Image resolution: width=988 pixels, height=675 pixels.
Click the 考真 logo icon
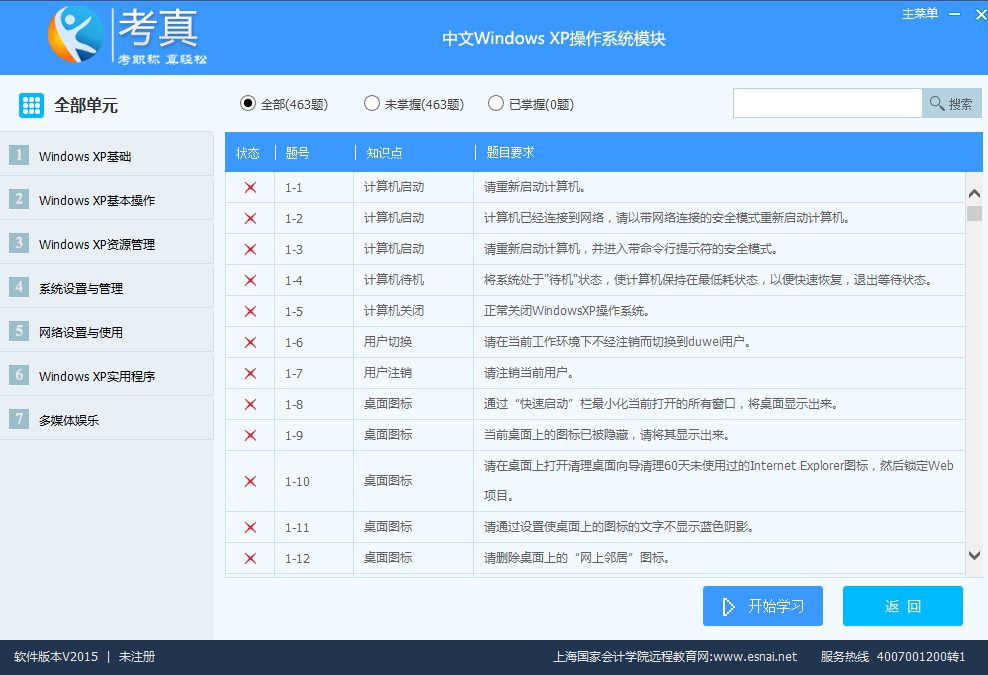click(75, 35)
